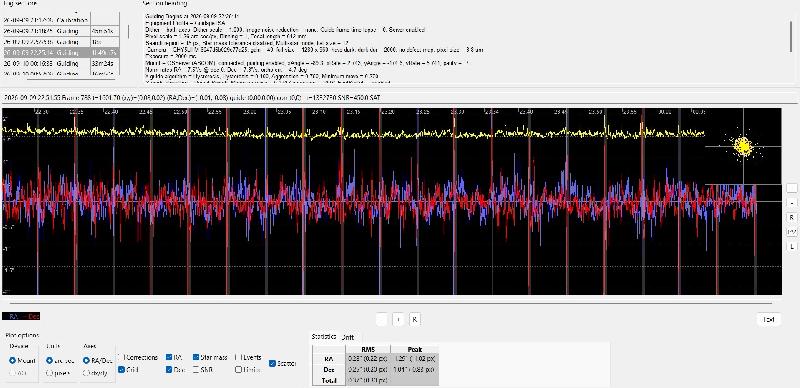Click the vertical scrollbar of log sections list

click(x=128, y=32)
